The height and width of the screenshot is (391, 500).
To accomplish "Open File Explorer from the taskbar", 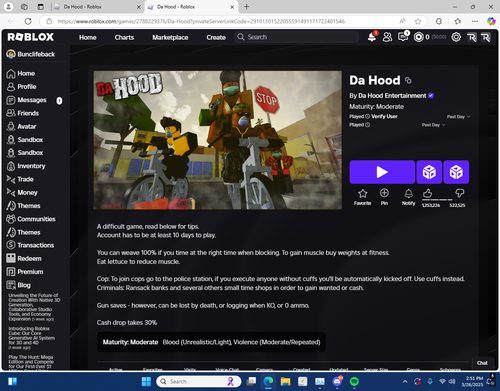I will [x=285, y=381].
